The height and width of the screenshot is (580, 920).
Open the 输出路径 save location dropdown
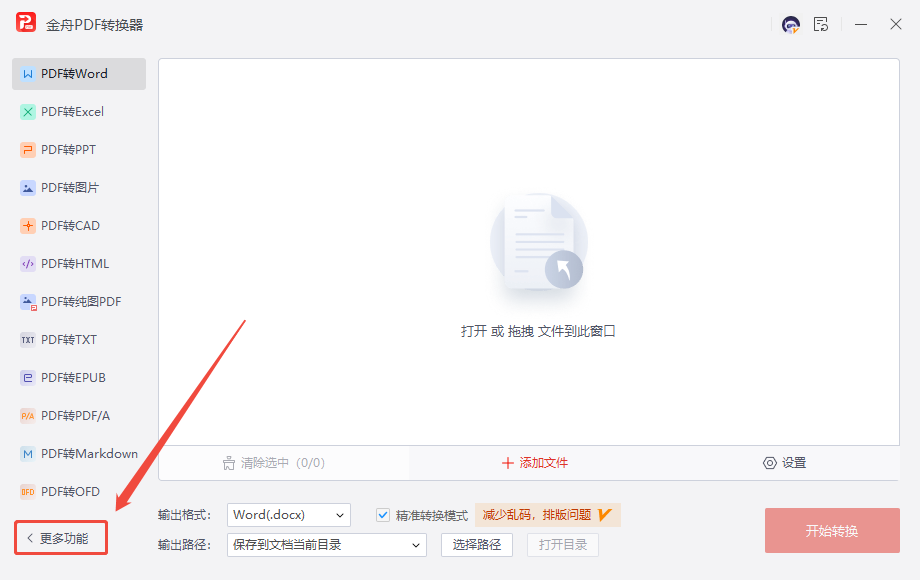click(x=327, y=545)
